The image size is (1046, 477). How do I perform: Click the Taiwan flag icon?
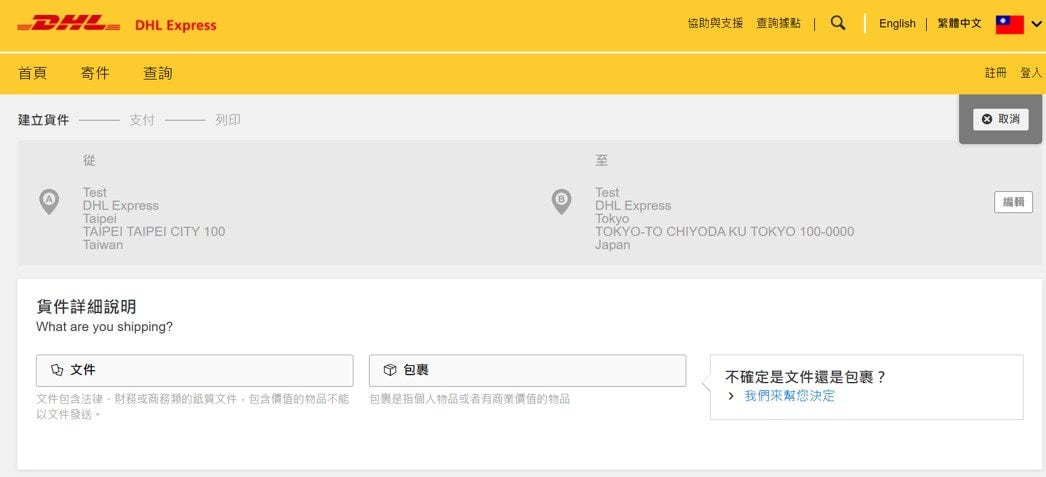coord(1009,24)
